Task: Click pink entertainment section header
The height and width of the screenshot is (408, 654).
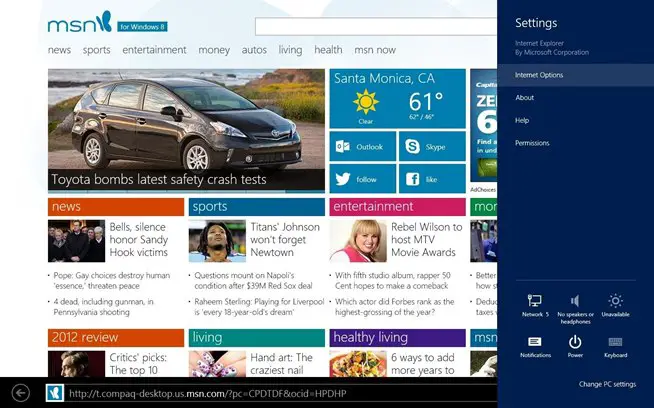Action: [397, 207]
